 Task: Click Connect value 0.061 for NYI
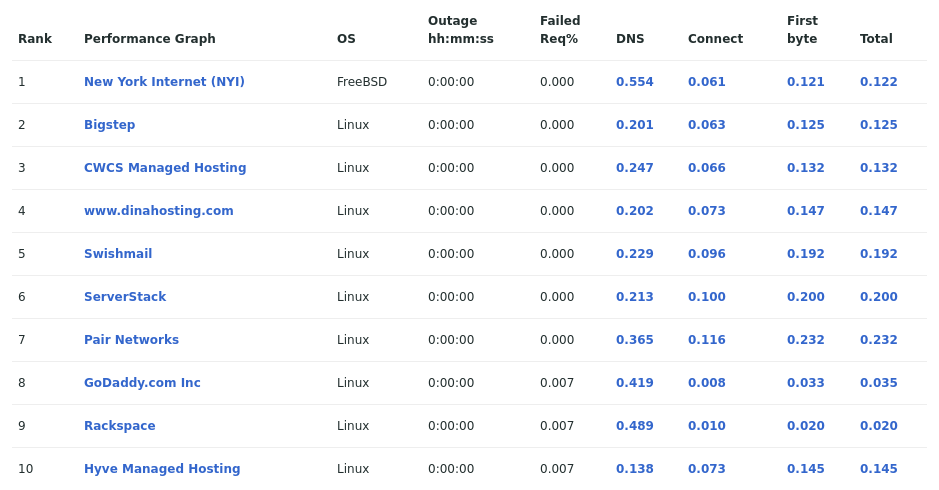pos(707,82)
